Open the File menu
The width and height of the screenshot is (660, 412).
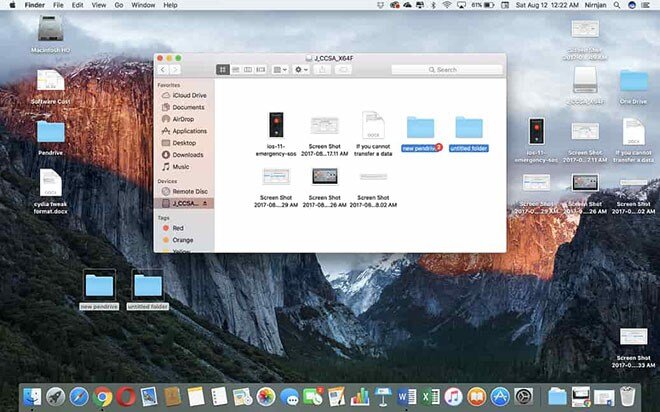[x=58, y=5]
